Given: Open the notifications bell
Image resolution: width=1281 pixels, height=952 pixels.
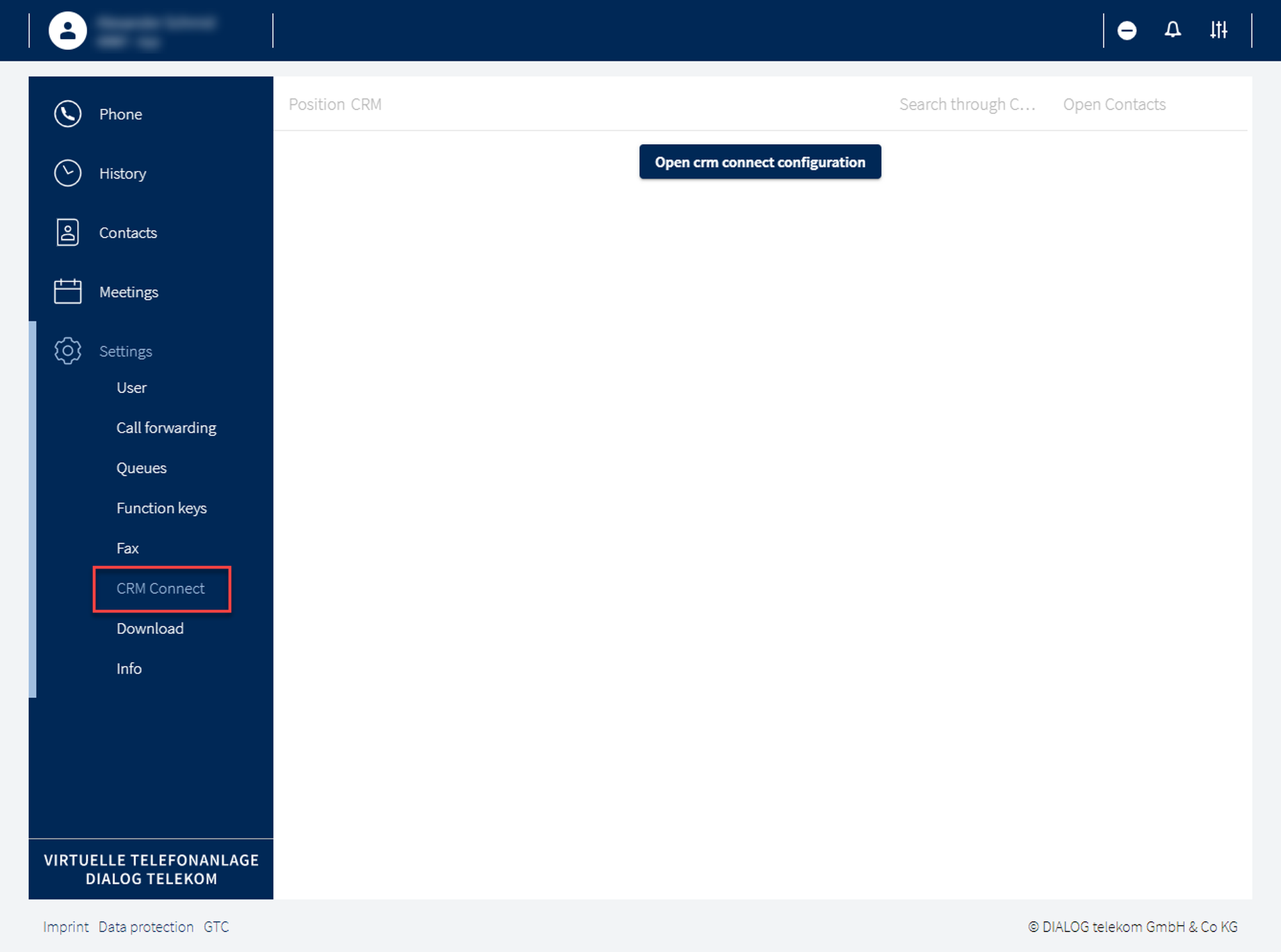Looking at the screenshot, I should [1172, 30].
